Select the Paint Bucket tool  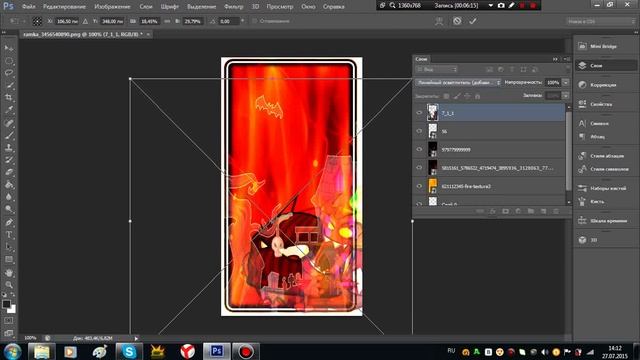(9, 184)
